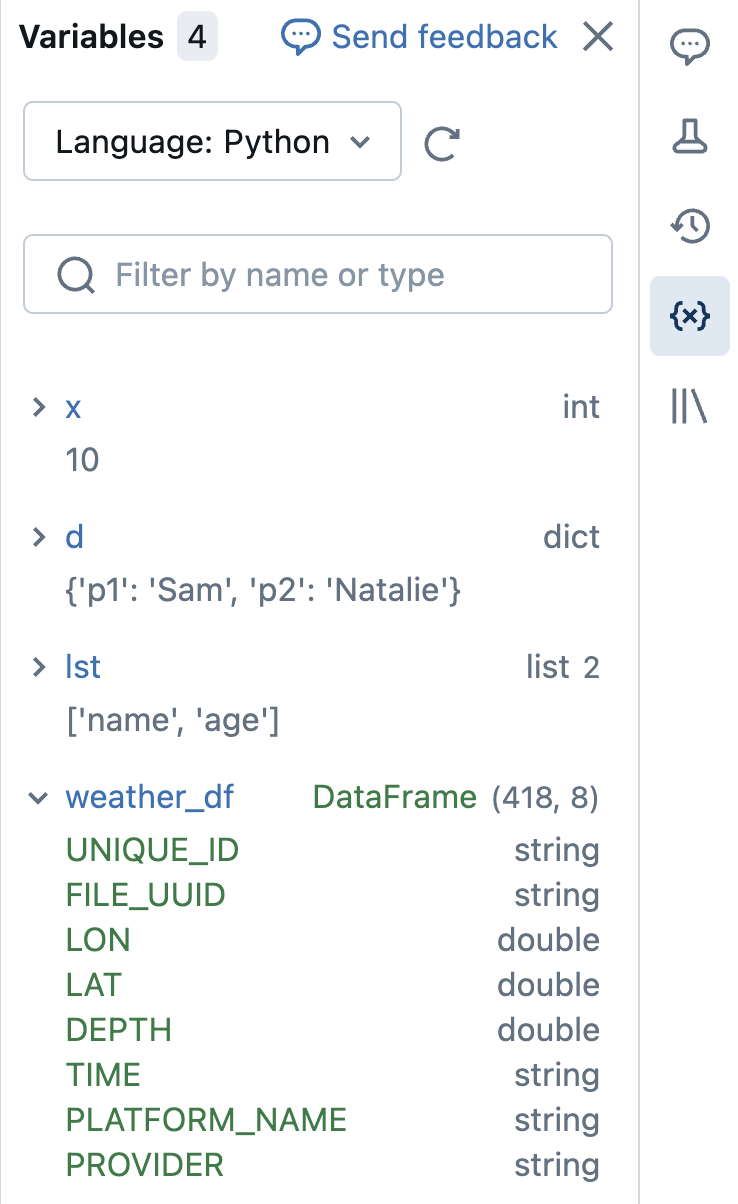The image size is (738, 1204).
Task: Open the comments sidebar icon
Action: pyautogui.click(x=689, y=46)
